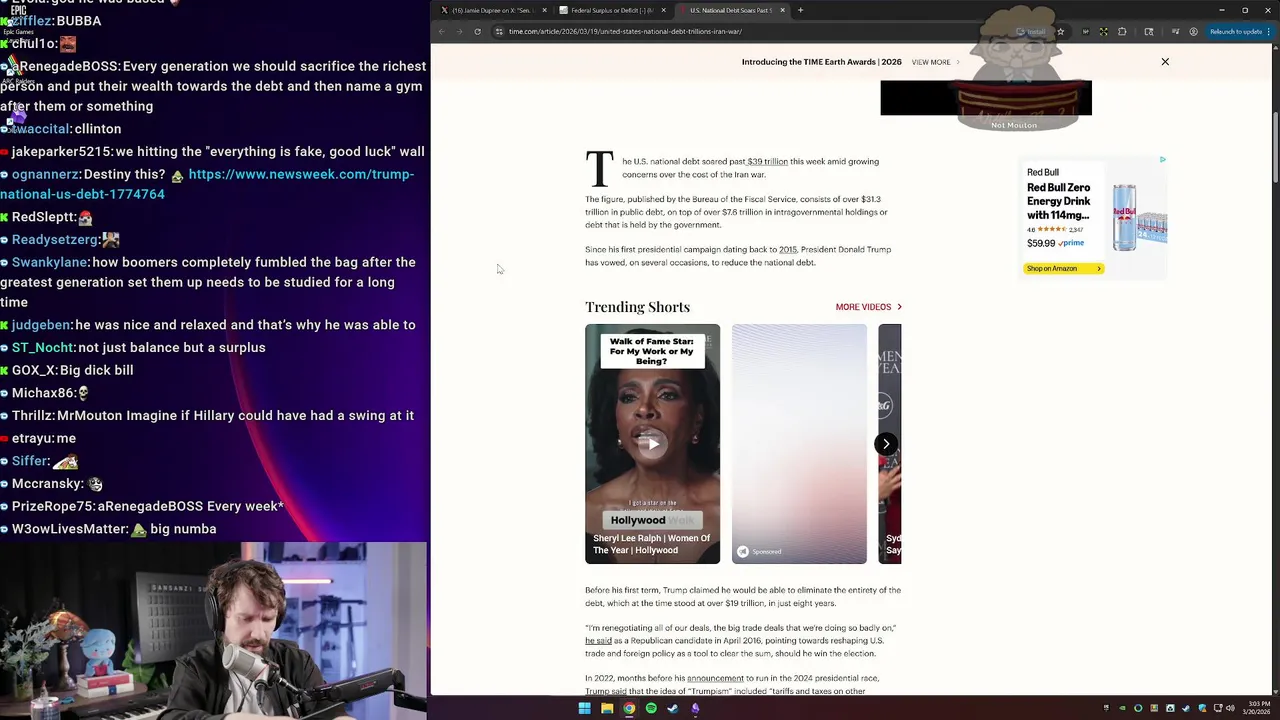The width and height of the screenshot is (1280, 720).
Task: Open MORE VIDEOS in Trending Shorts
Action: click(x=868, y=307)
